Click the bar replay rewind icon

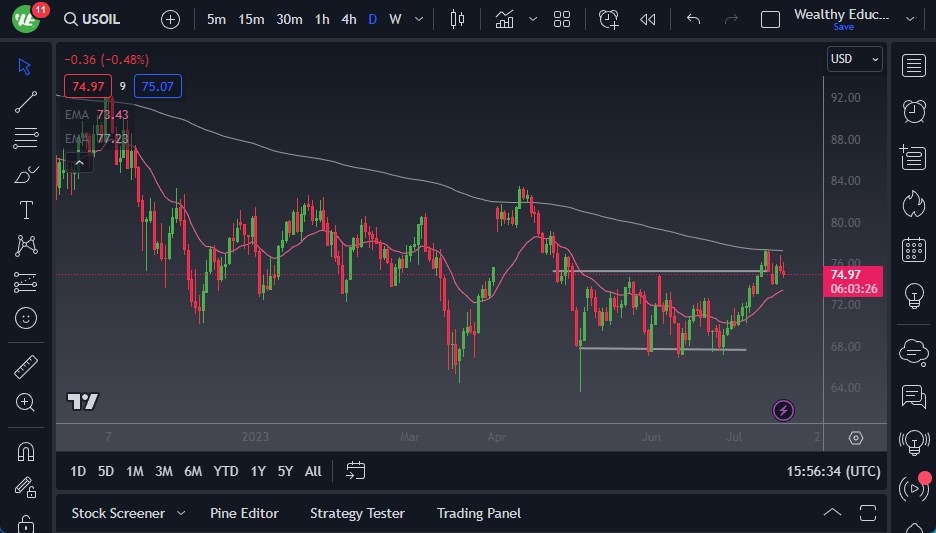tap(648, 19)
